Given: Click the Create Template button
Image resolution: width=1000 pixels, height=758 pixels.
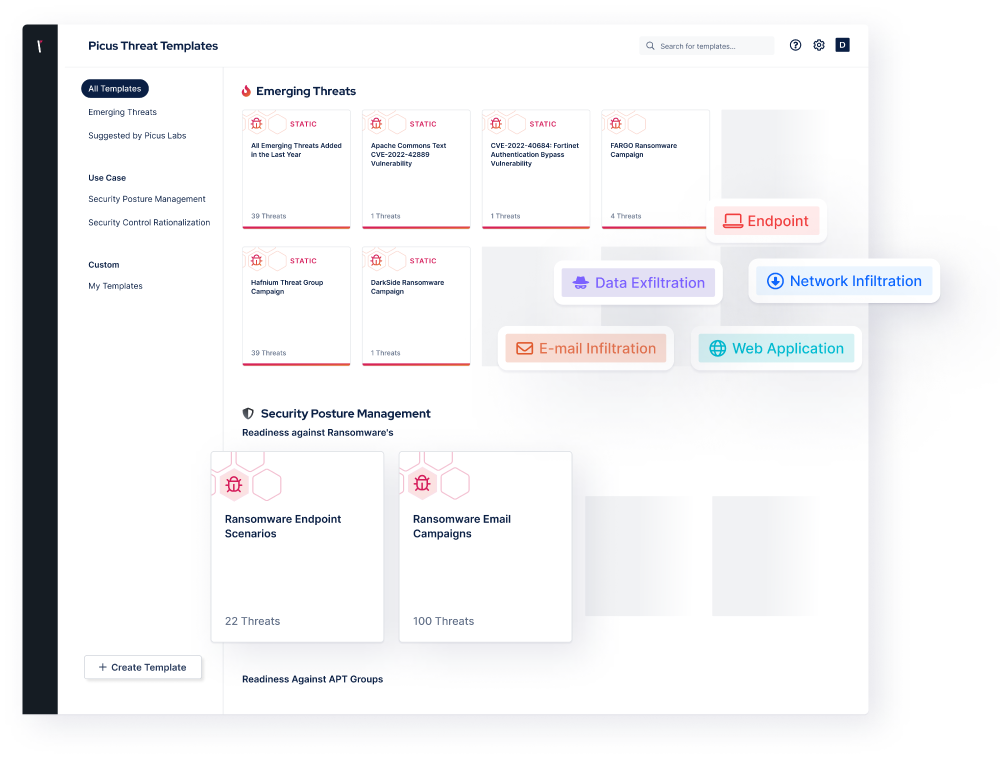Looking at the screenshot, I should click(x=143, y=667).
